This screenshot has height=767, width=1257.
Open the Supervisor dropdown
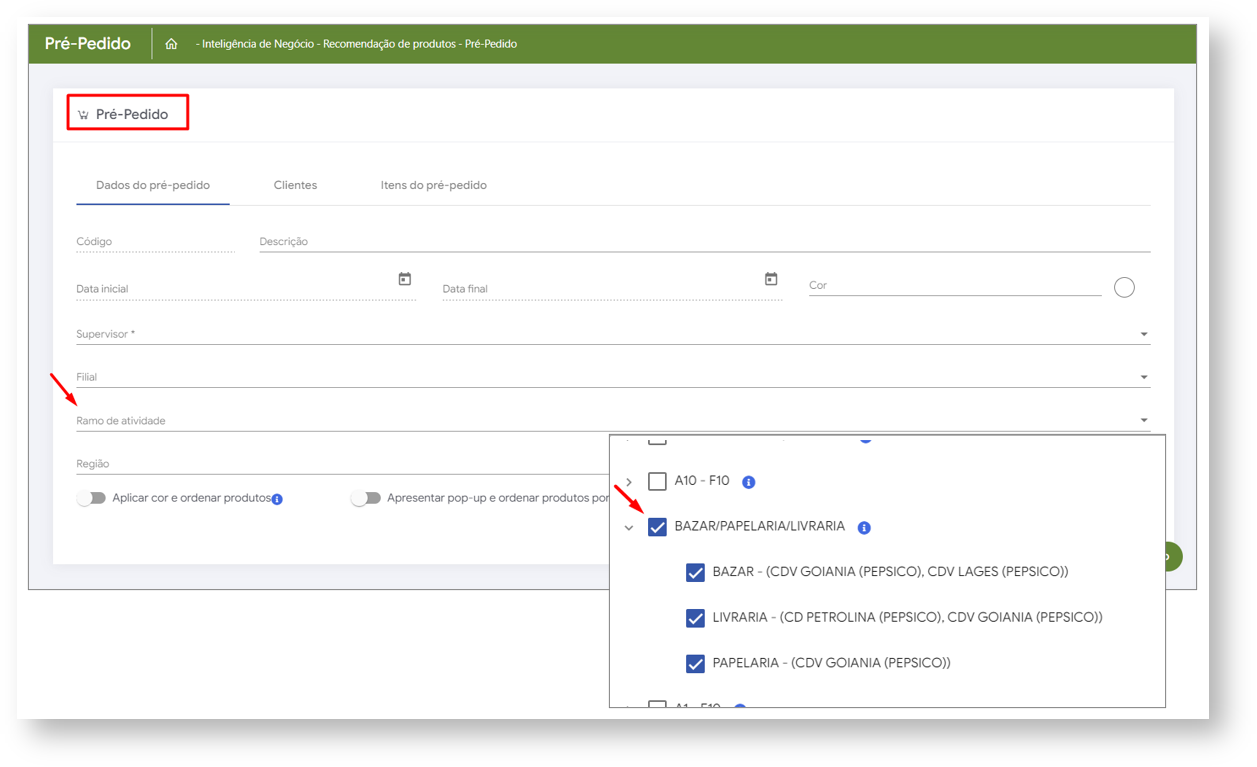[1143, 334]
